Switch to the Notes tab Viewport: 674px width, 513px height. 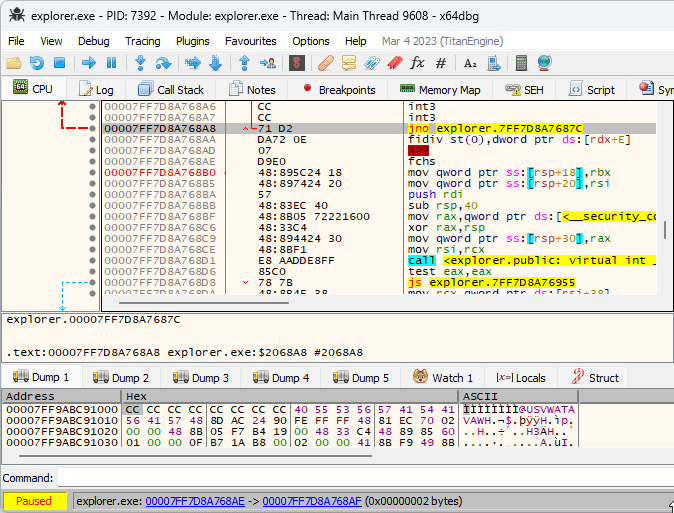pos(252,89)
